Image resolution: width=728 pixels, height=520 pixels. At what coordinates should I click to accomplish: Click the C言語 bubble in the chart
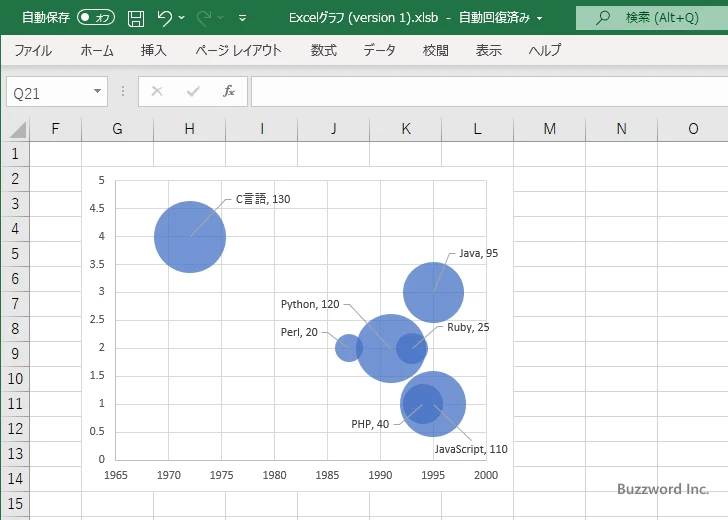click(190, 237)
